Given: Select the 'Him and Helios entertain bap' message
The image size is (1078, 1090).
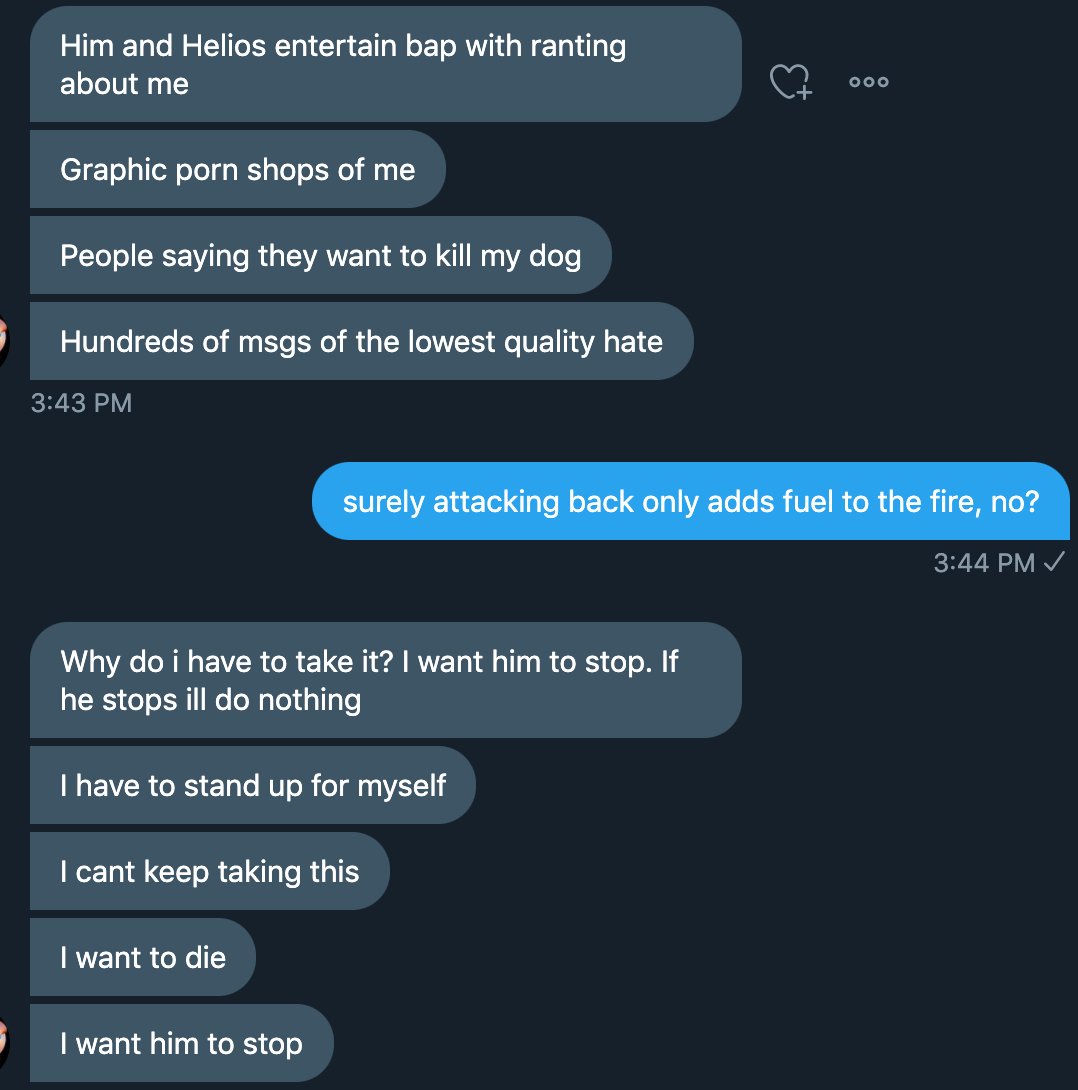Looking at the screenshot, I should (x=385, y=65).
